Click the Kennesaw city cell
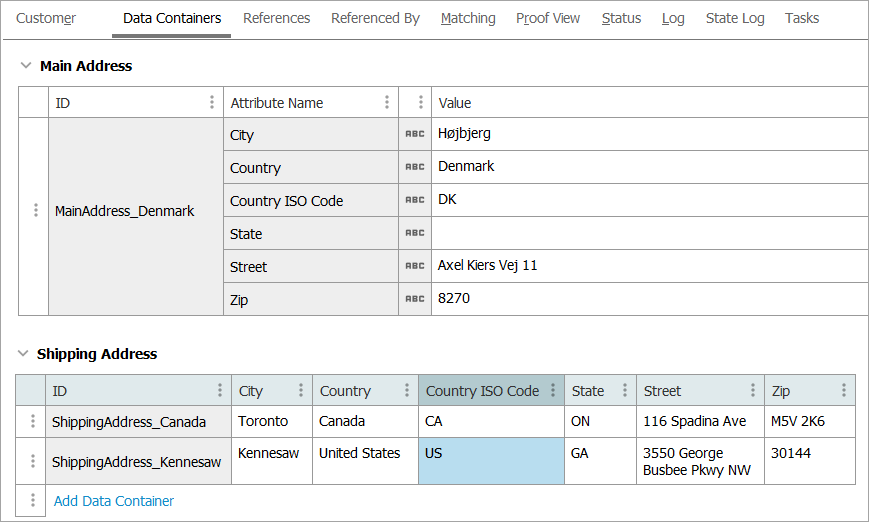Screen dimensions: 869x522 tap(272, 461)
